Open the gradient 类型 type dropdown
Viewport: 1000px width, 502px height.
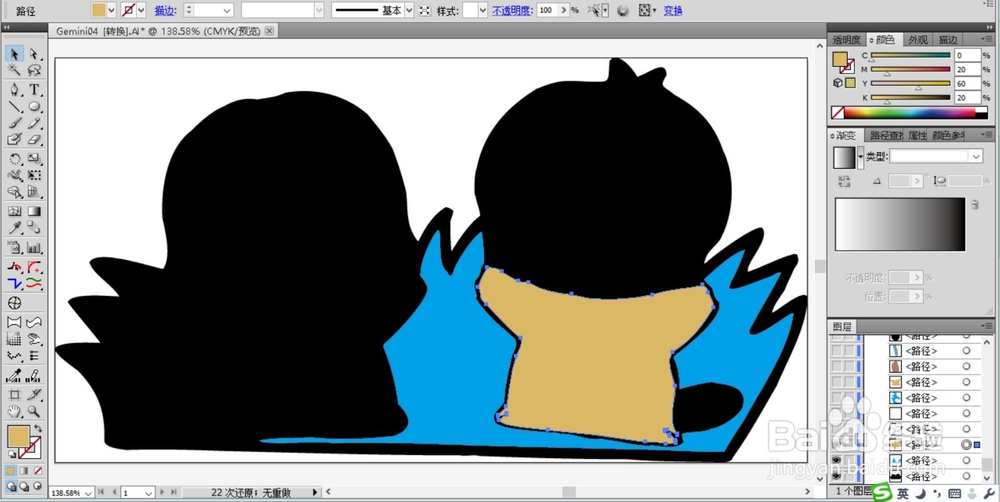click(976, 156)
